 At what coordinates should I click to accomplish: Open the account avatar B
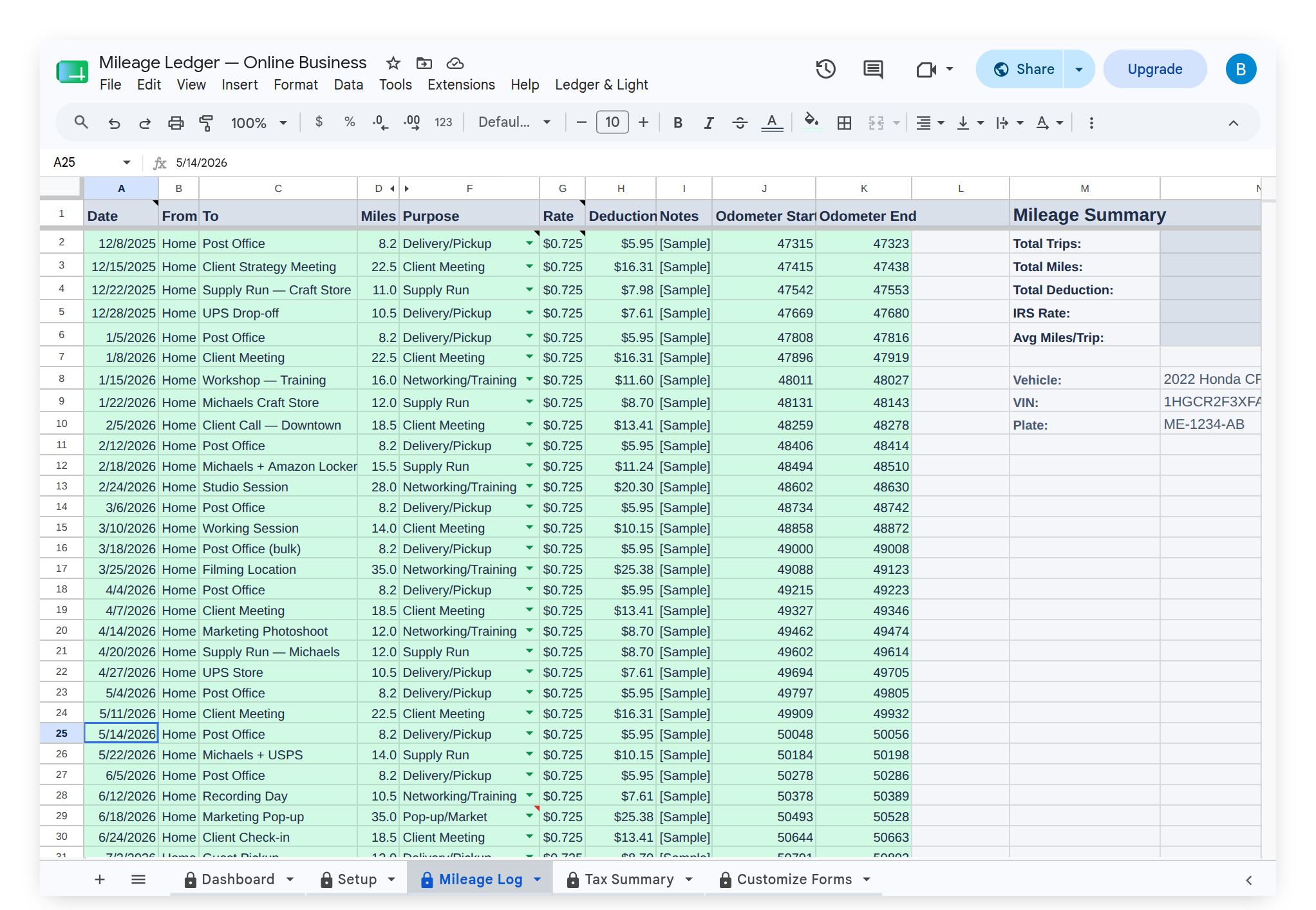tap(1241, 69)
